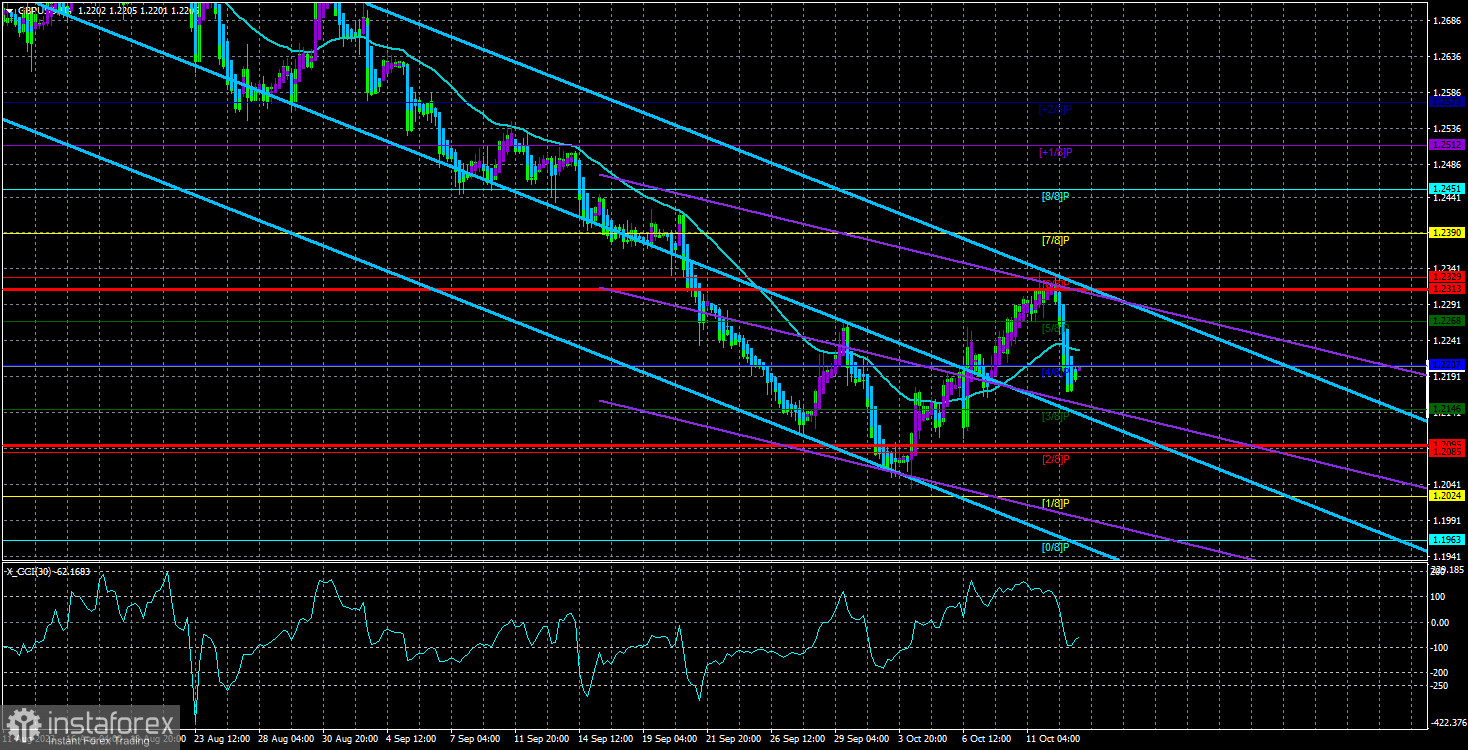Click the [5/8]P Murray level label
Screen dimensions: 1468x750
(1055, 327)
